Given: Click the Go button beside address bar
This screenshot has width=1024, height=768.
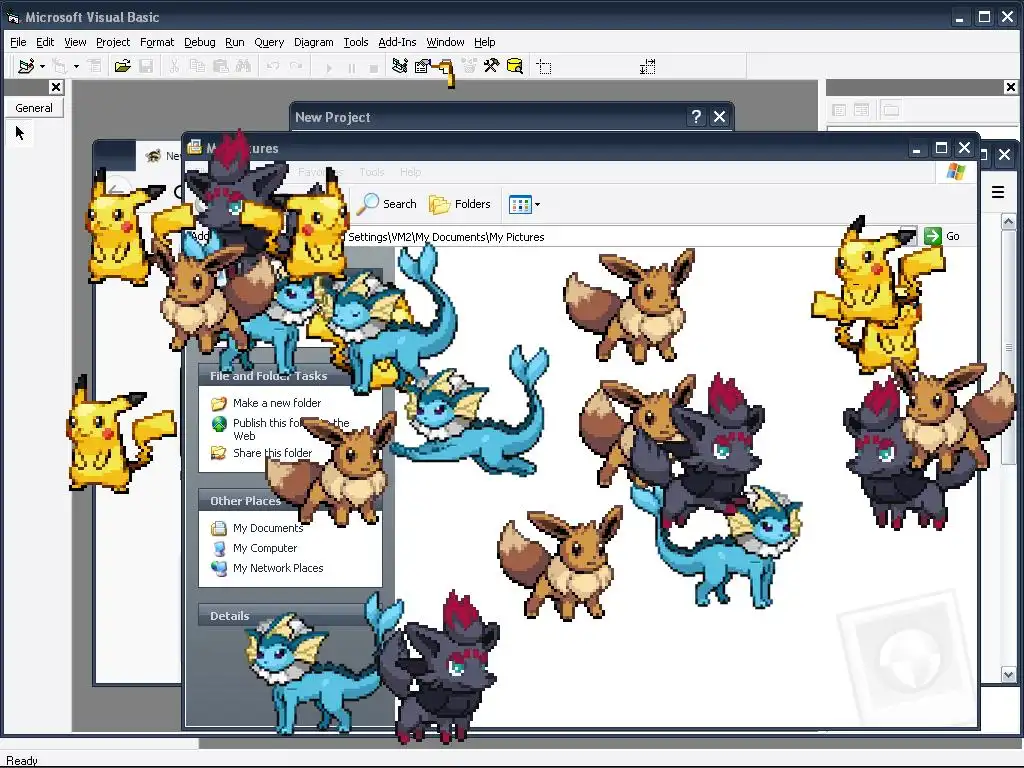Looking at the screenshot, I should 942,236.
